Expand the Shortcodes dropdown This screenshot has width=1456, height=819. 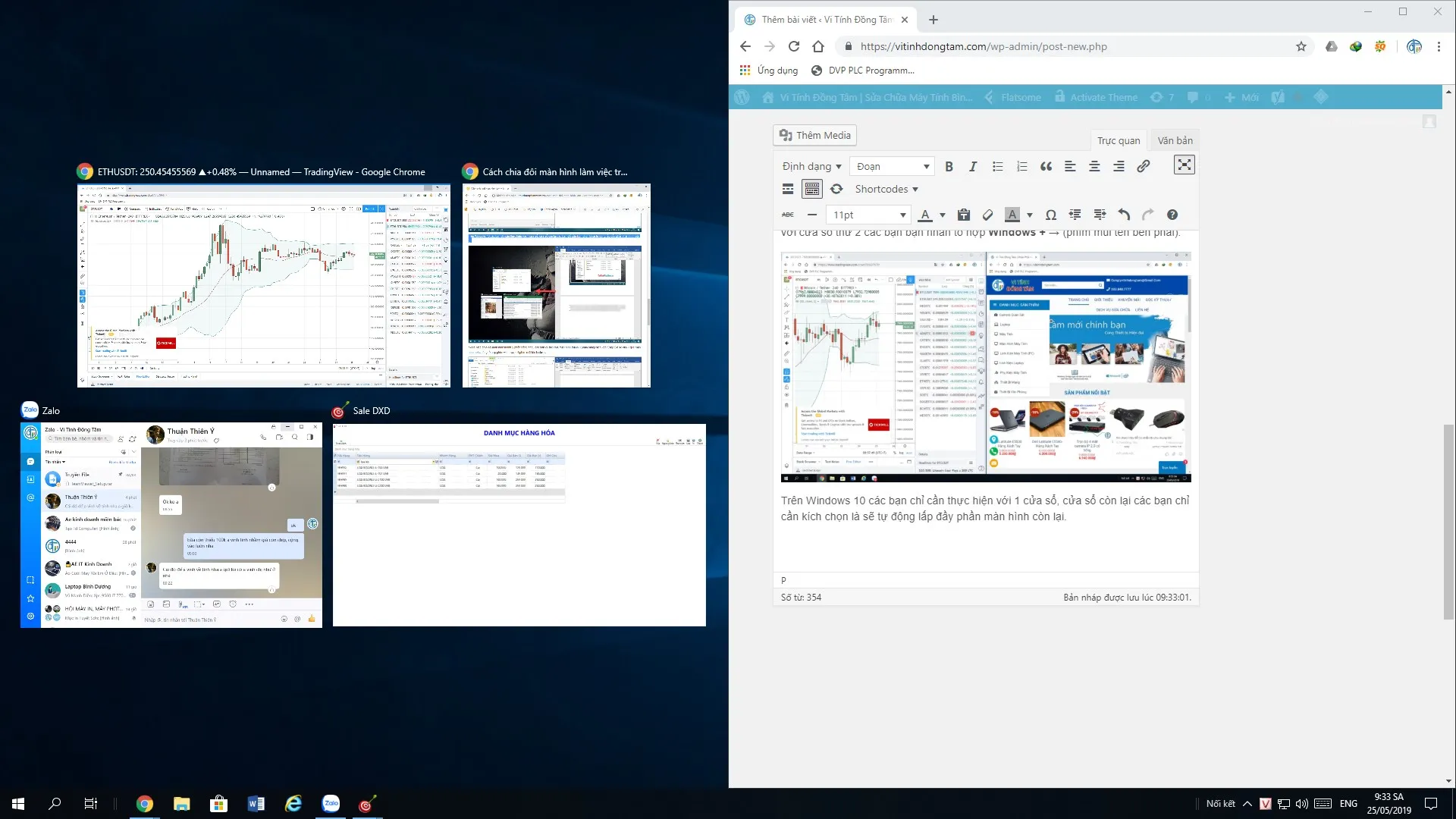(886, 189)
